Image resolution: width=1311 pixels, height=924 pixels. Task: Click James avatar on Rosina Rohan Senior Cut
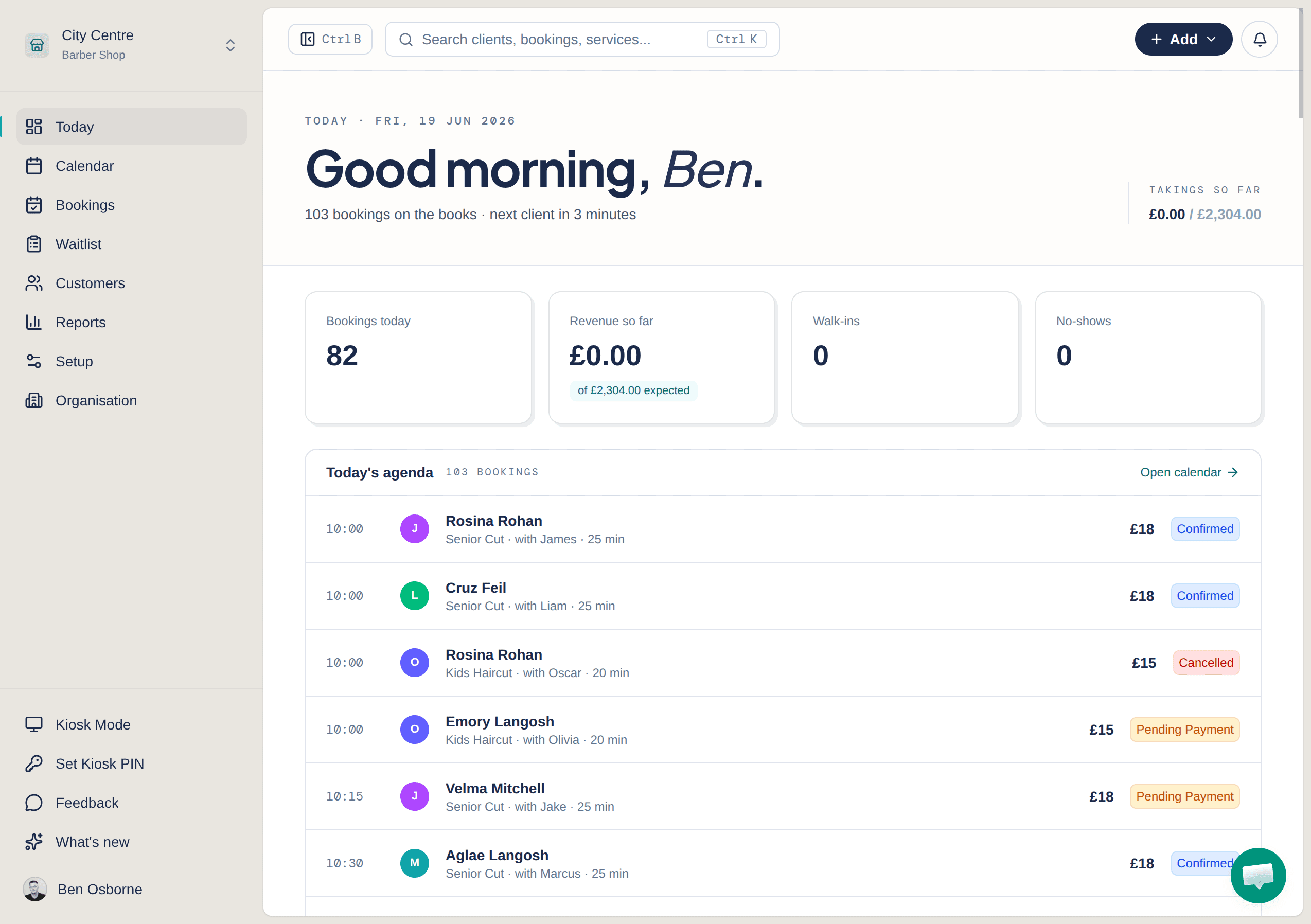coord(415,529)
